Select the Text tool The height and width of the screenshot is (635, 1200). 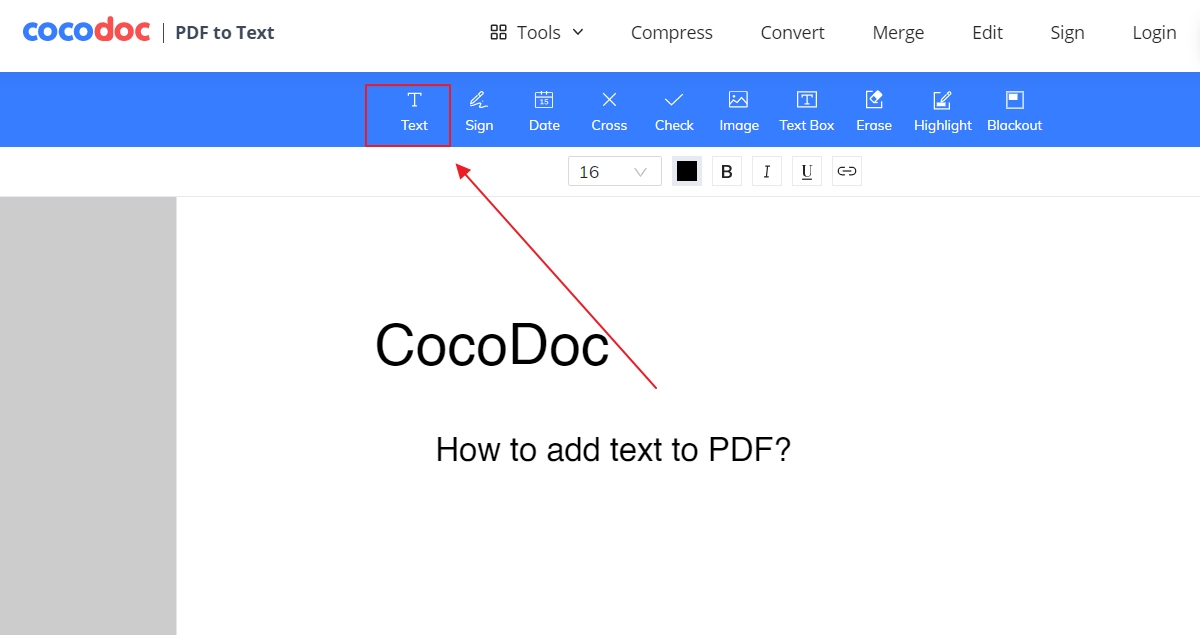[x=414, y=112]
